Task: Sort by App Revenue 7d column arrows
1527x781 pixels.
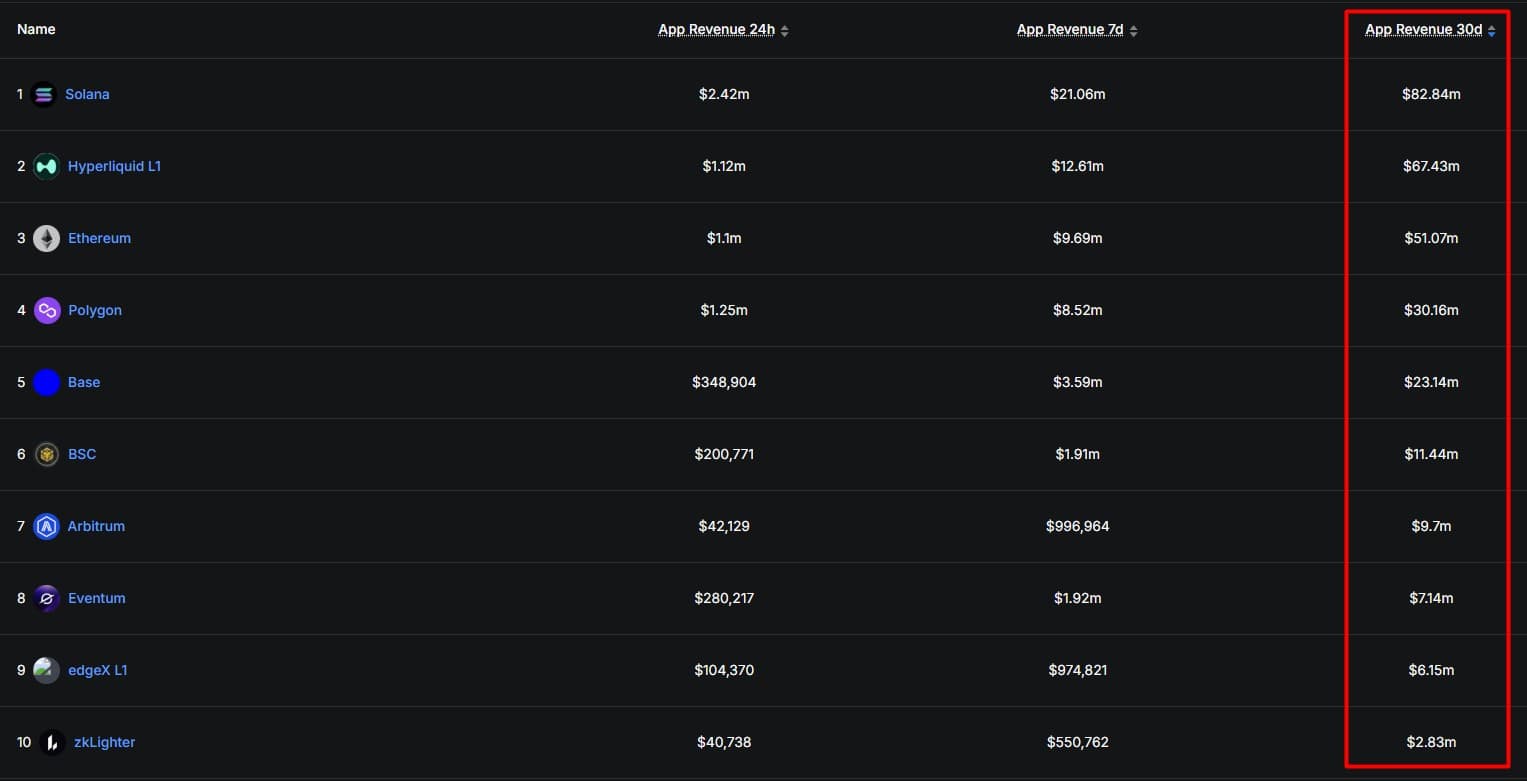Action: coord(1133,31)
